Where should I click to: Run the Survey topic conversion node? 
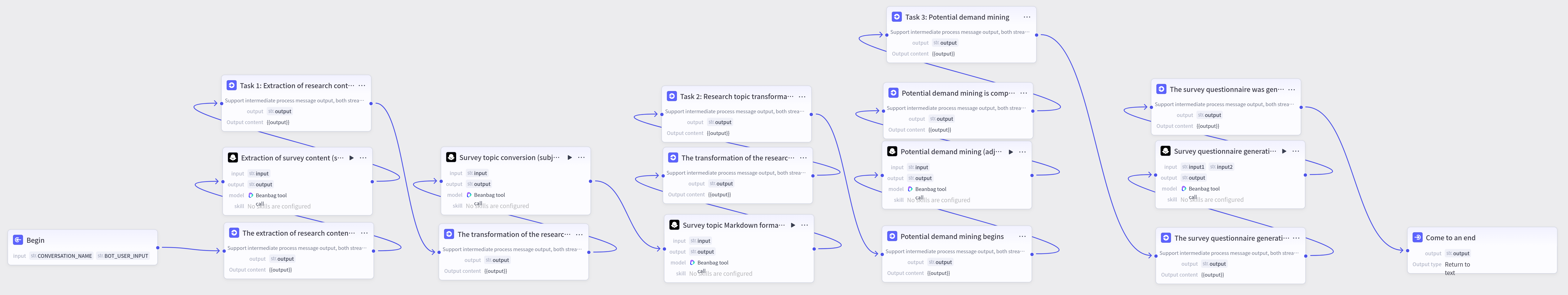[570, 157]
